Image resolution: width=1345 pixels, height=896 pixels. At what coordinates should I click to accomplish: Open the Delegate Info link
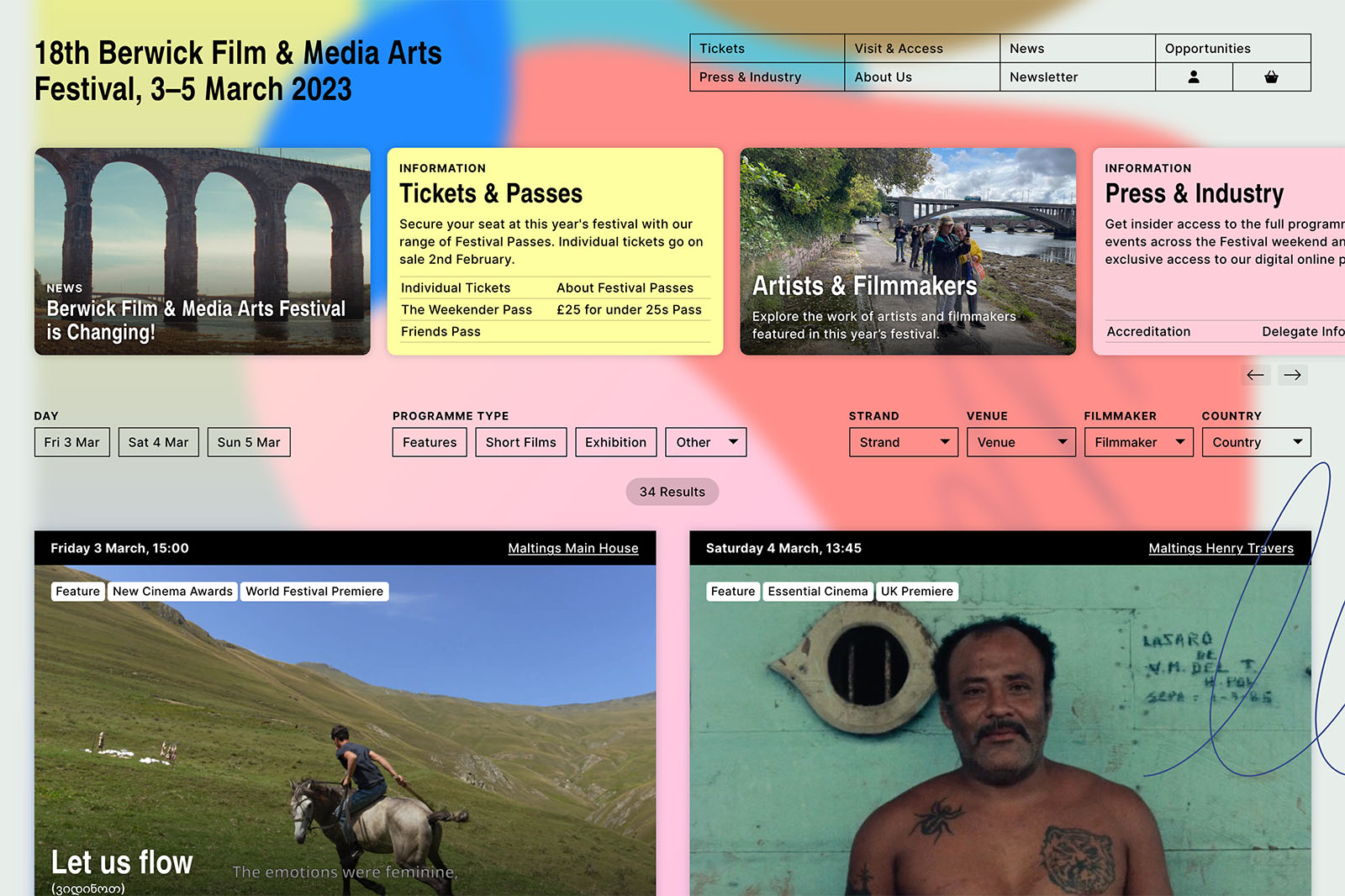[1303, 331]
